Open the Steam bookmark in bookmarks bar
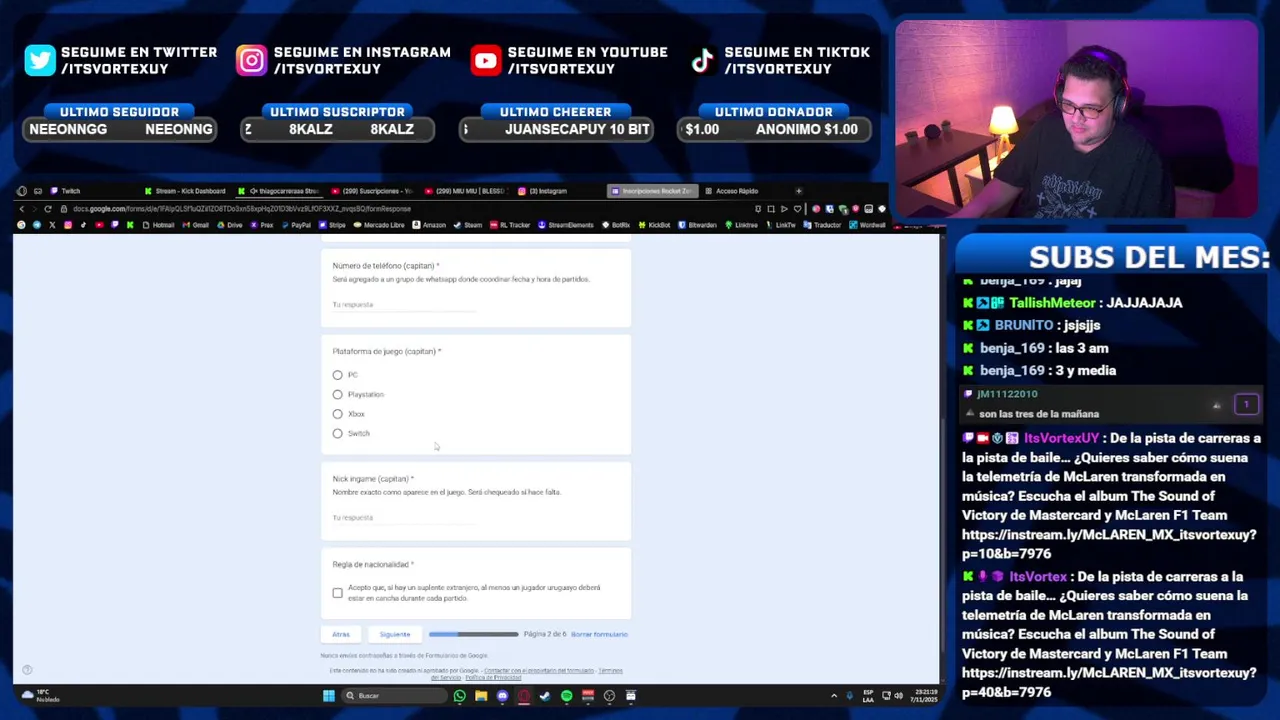1280x720 pixels. 469,225
